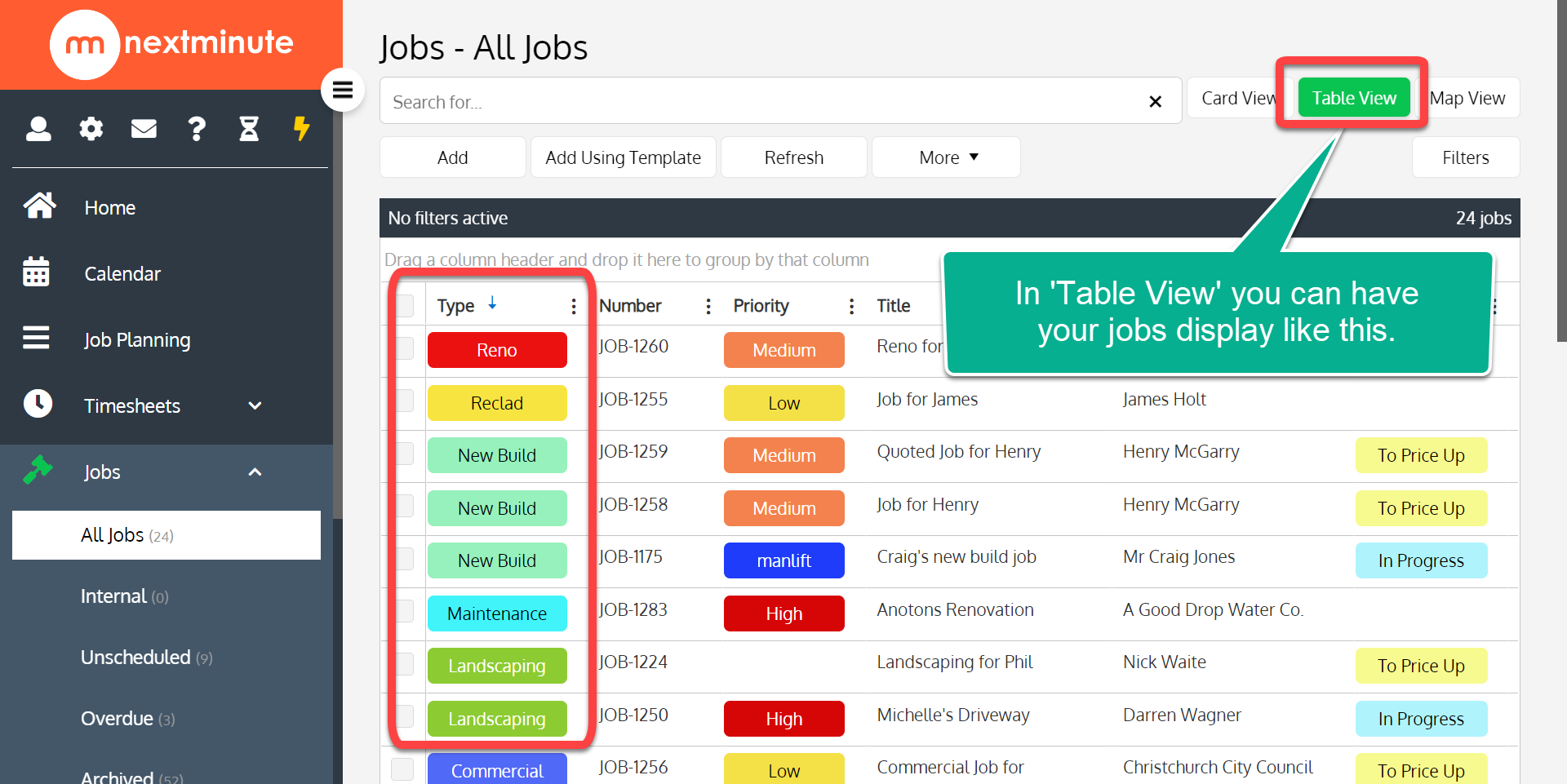Click the Home house icon
This screenshot has width=1567, height=784.
pyautogui.click(x=39, y=206)
